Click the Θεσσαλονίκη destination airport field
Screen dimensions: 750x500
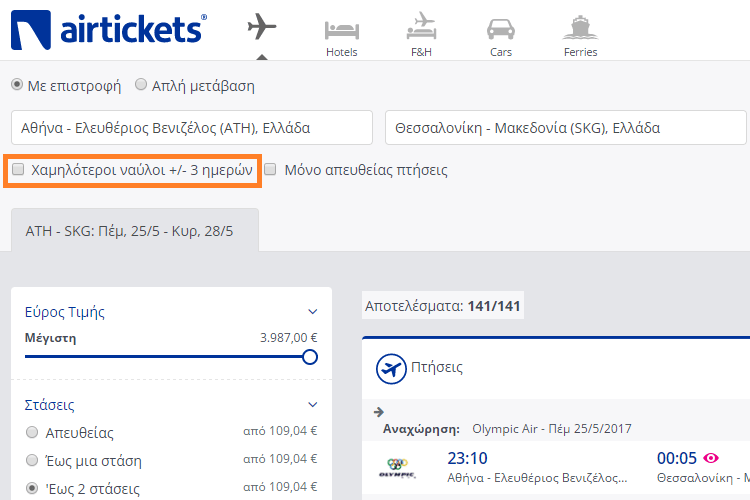click(566, 128)
